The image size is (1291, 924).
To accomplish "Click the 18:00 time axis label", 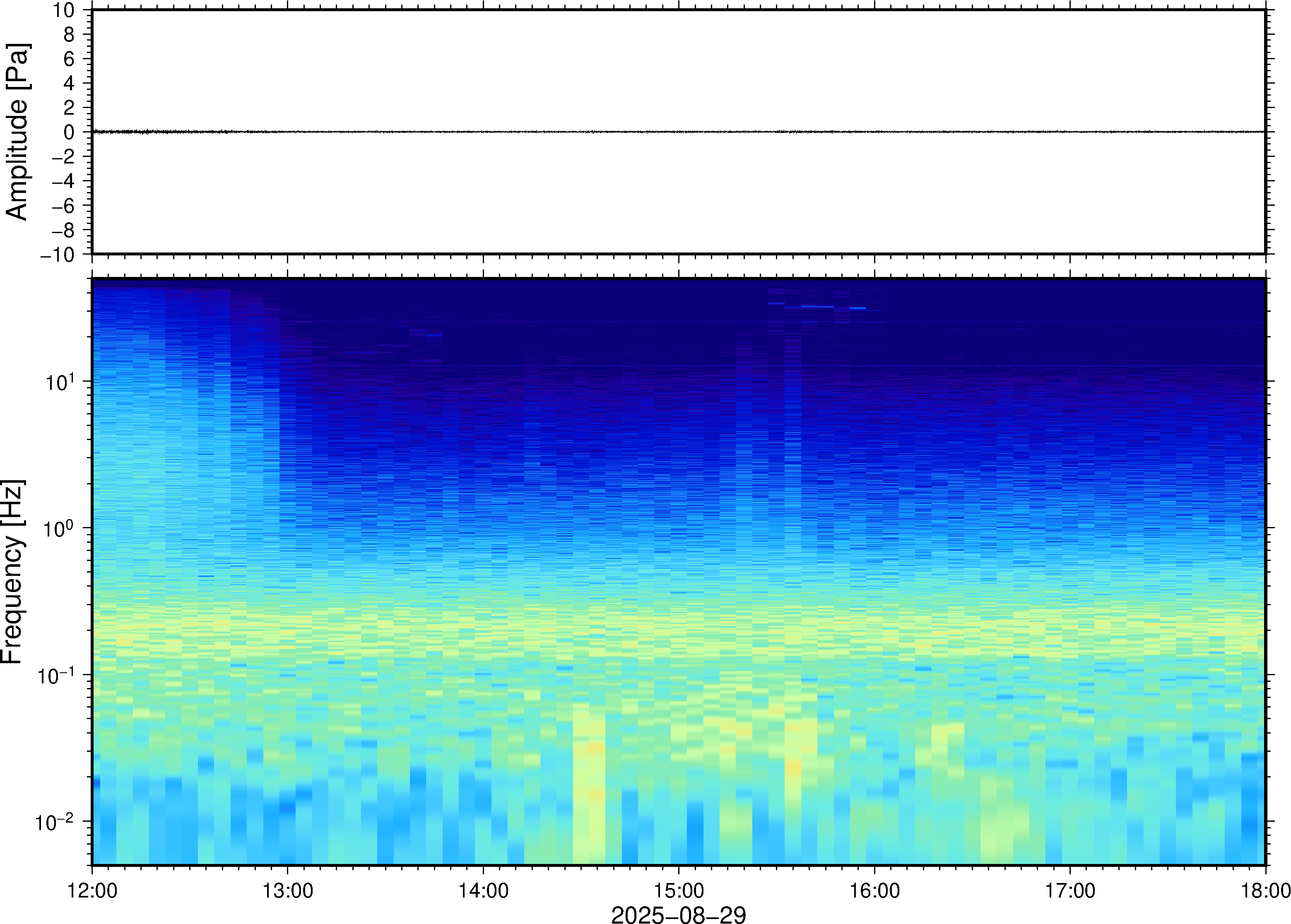I will (x=1265, y=890).
